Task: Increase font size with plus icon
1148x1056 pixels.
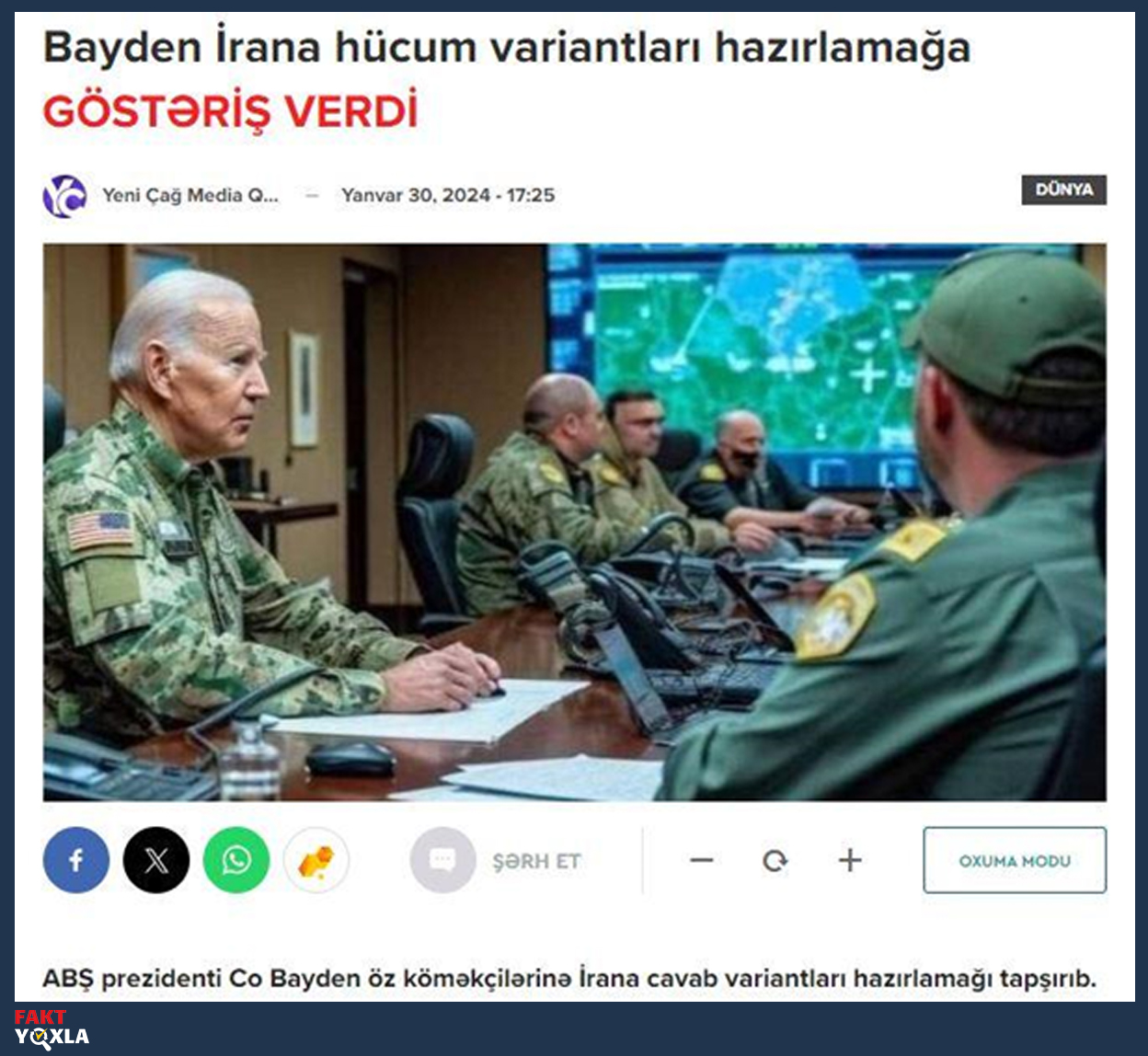Action: click(850, 860)
